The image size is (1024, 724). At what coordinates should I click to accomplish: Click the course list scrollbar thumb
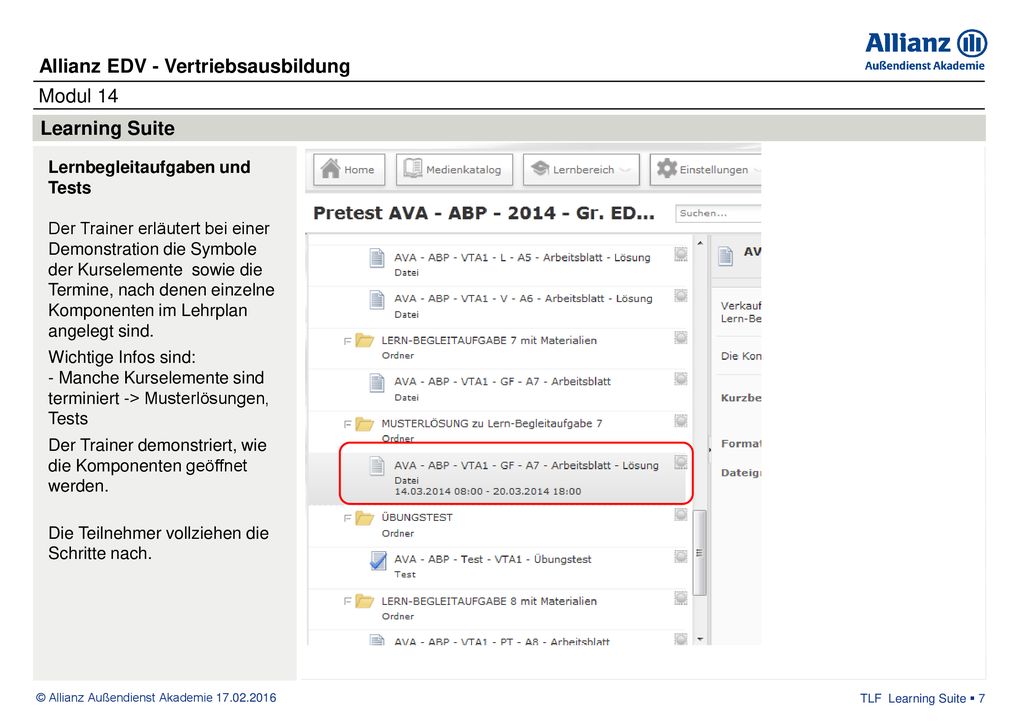point(699,552)
